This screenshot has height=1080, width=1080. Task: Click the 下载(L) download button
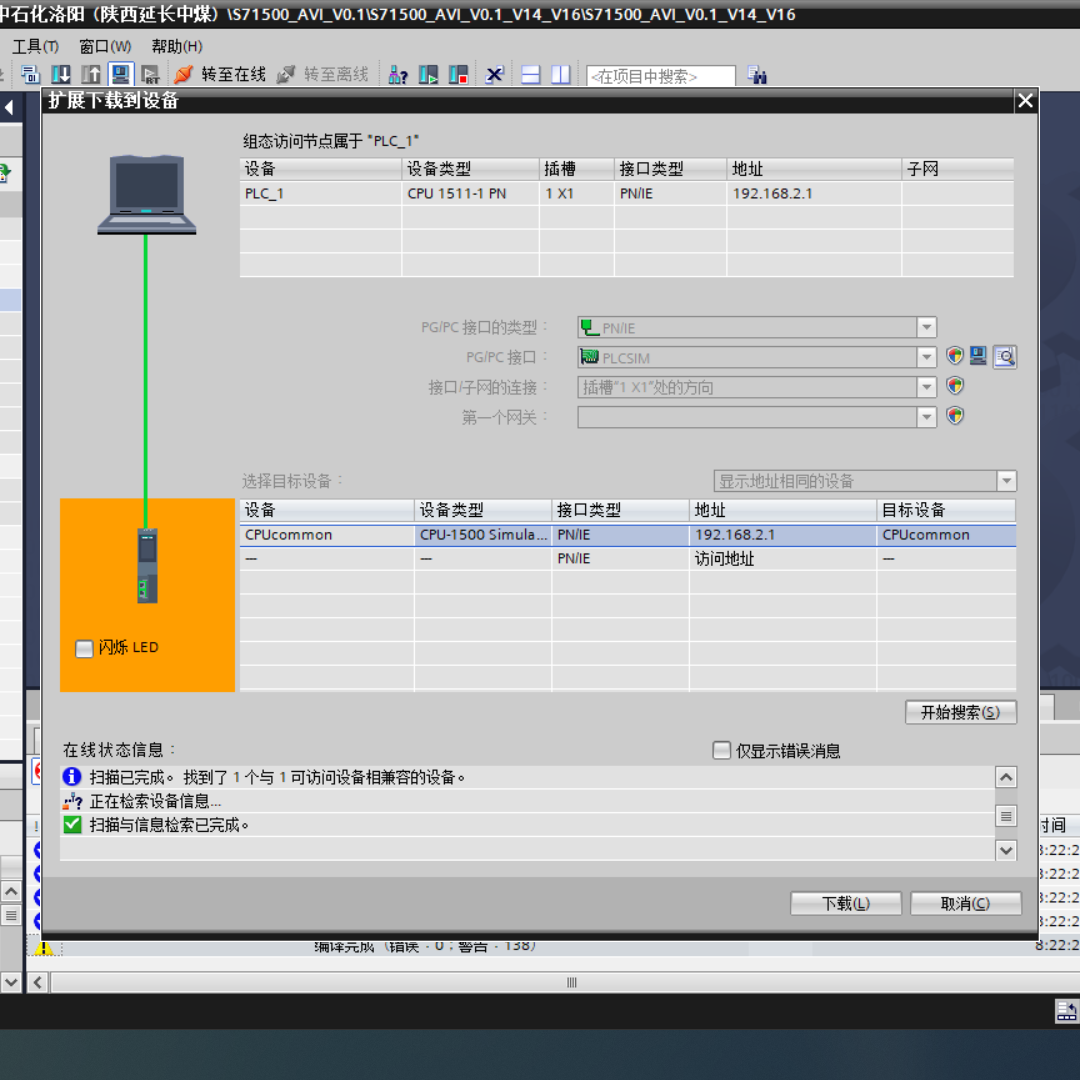coord(846,903)
